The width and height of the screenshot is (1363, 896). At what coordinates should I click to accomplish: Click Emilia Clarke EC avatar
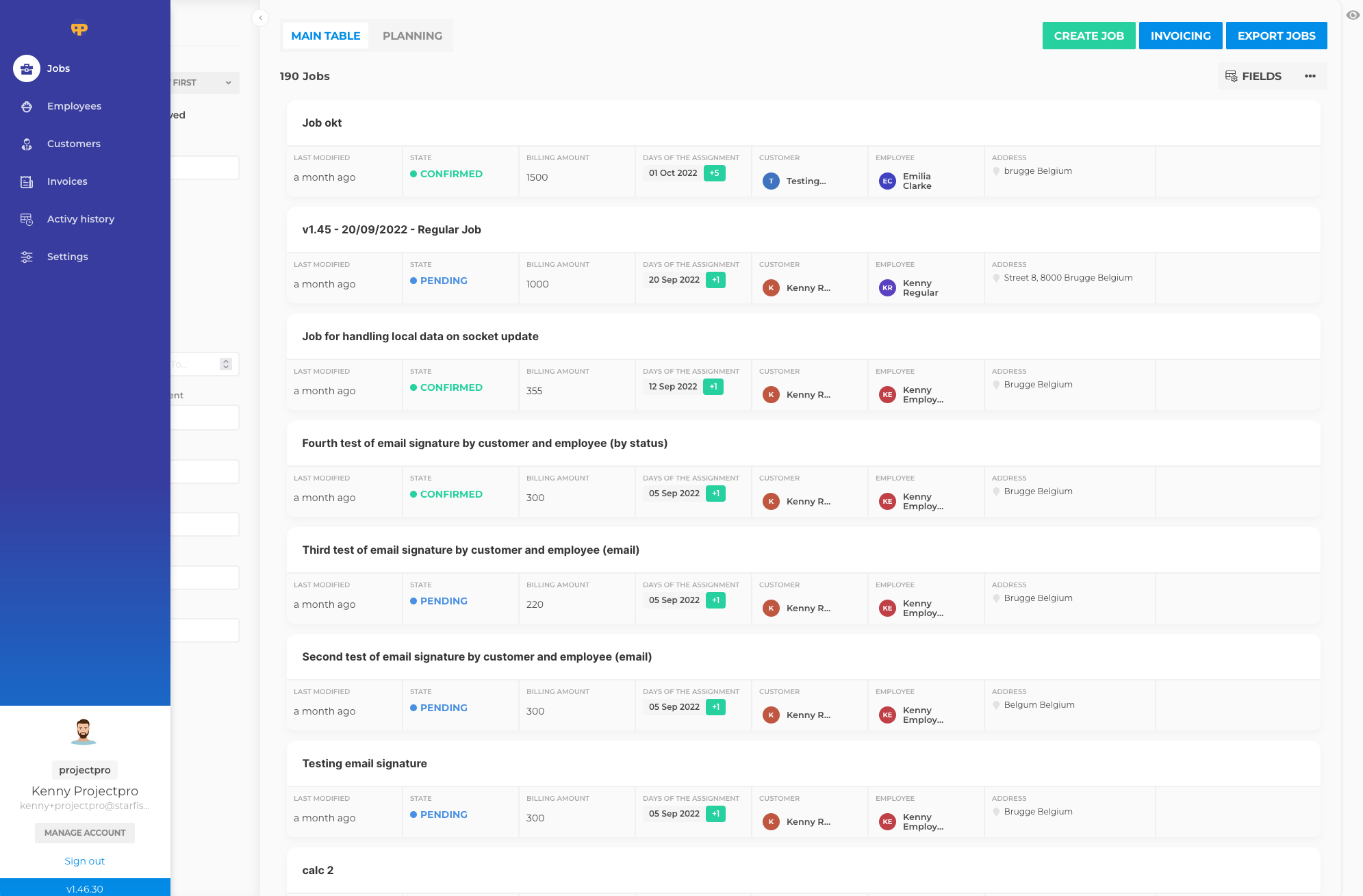coord(887,181)
